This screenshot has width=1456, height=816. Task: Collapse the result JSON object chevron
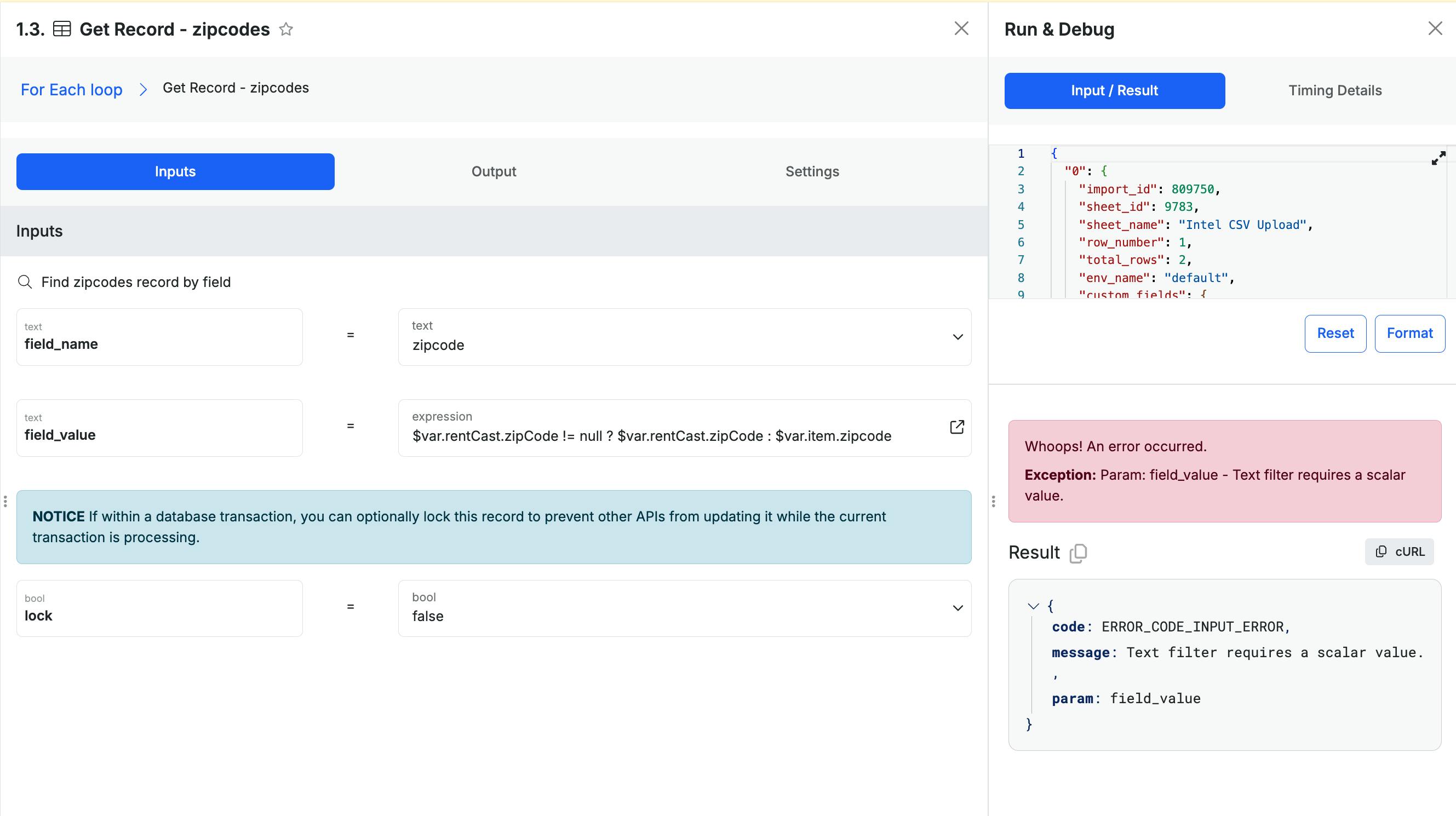(x=1033, y=606)
